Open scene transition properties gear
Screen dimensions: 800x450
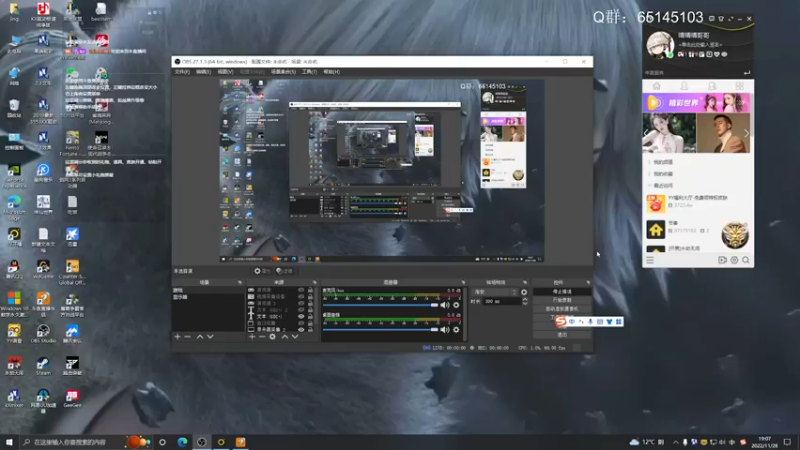524,292
